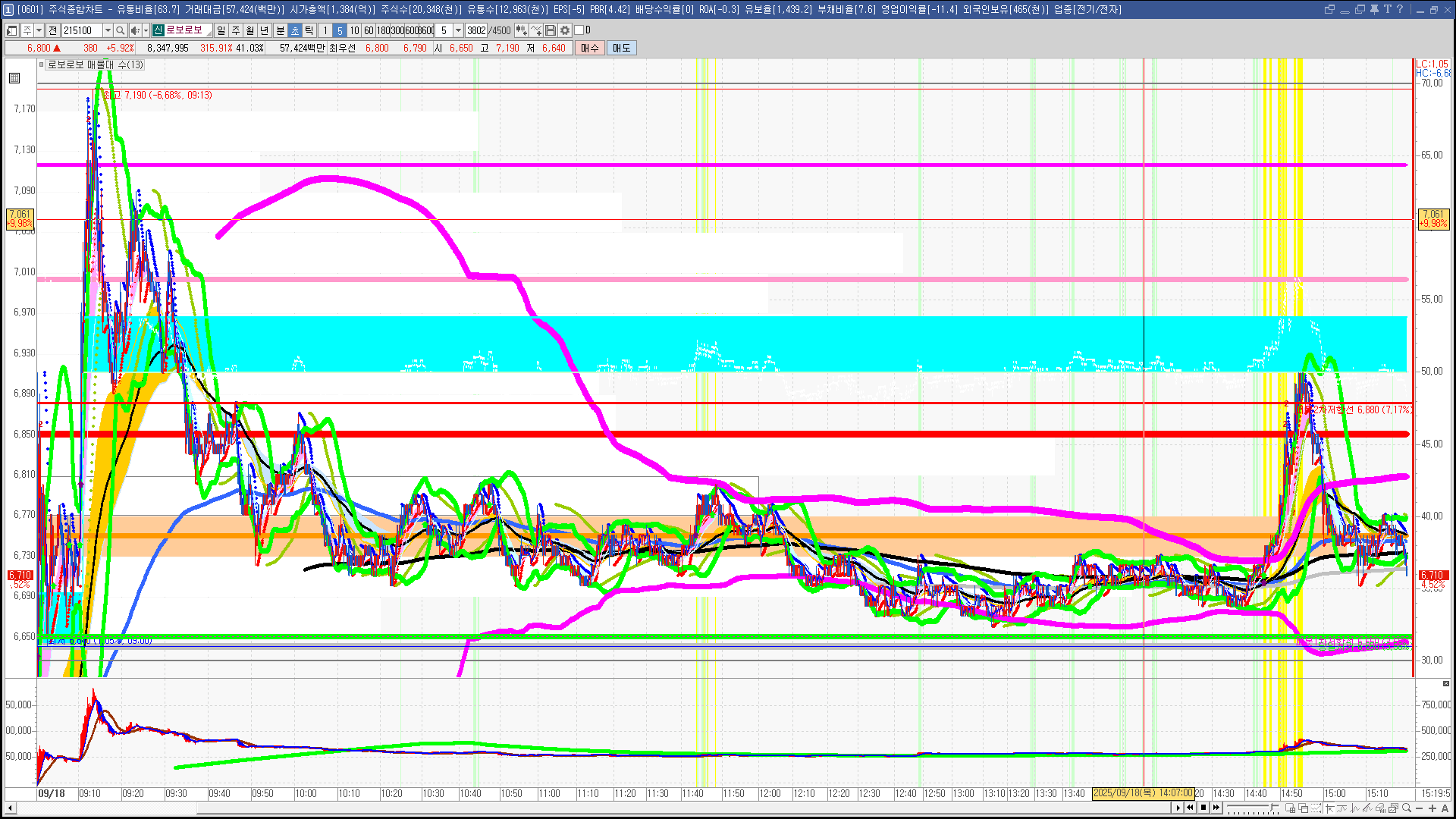Viewport: 1456px width, 819px height.
Task: Open the chart settings gear icon
Action: pos(565,30)
